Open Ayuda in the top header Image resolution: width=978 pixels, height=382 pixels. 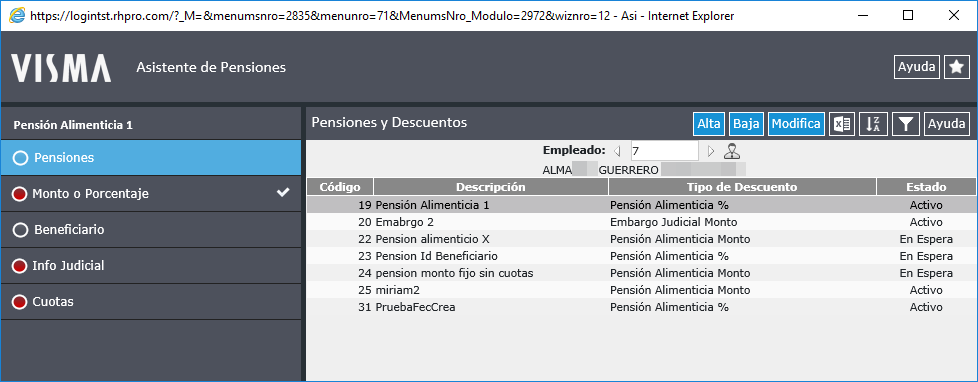917,67
